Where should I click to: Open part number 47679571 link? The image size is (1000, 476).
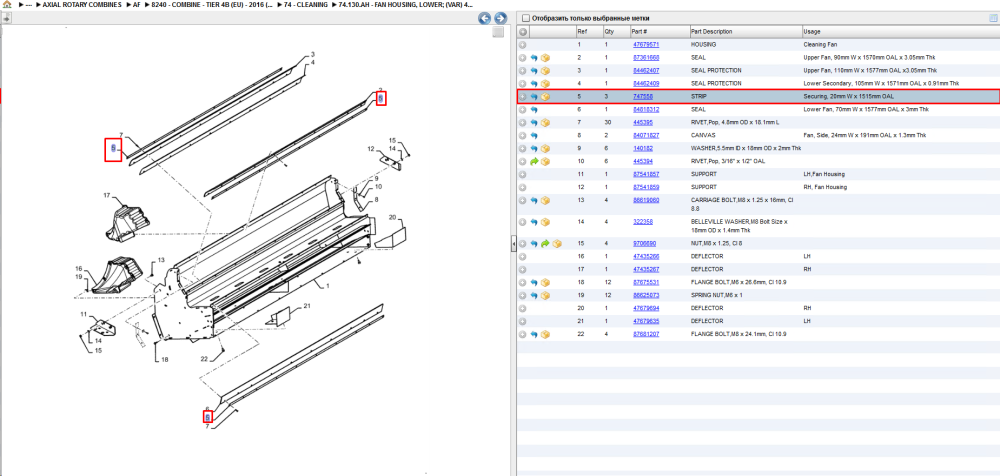[645, 45]
